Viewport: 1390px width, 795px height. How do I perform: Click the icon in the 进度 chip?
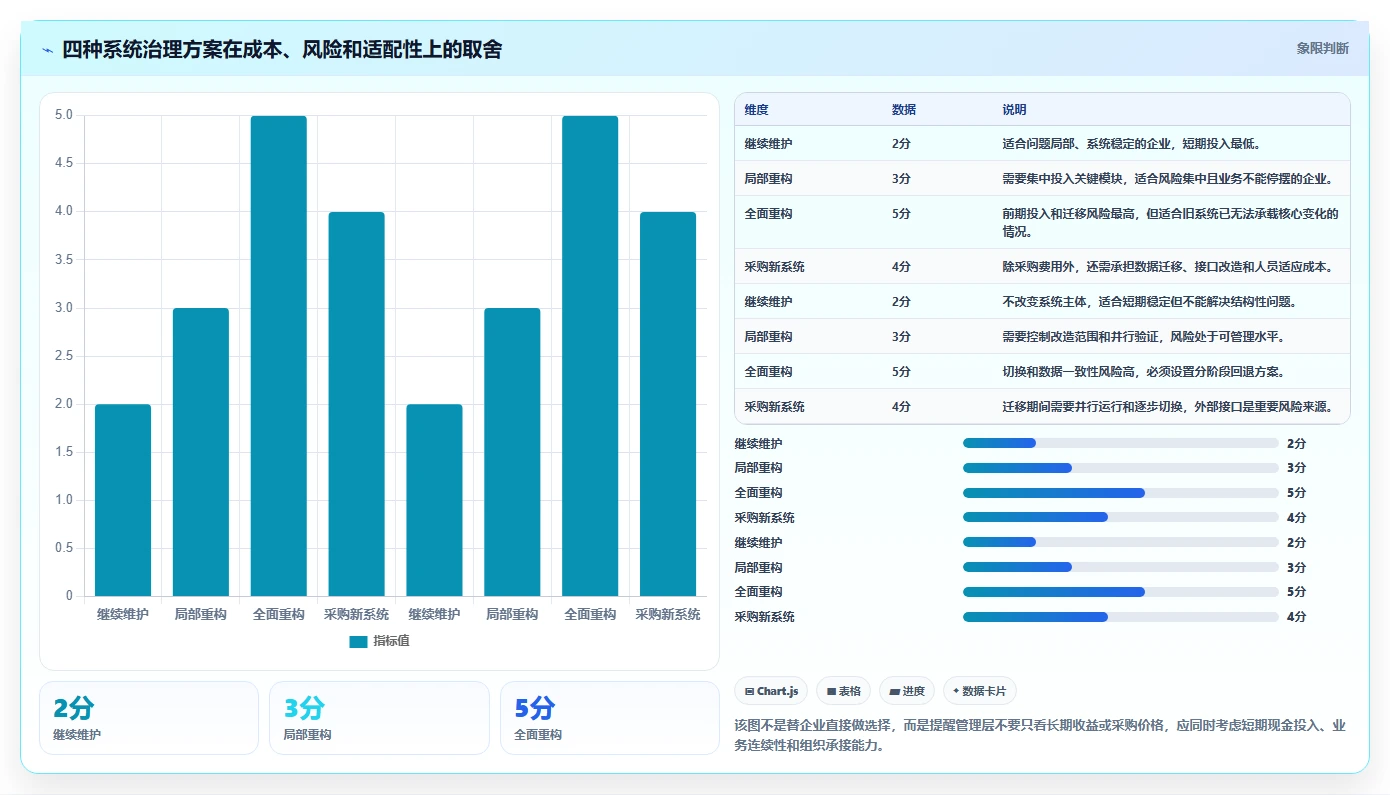click(x=894, y=691)
